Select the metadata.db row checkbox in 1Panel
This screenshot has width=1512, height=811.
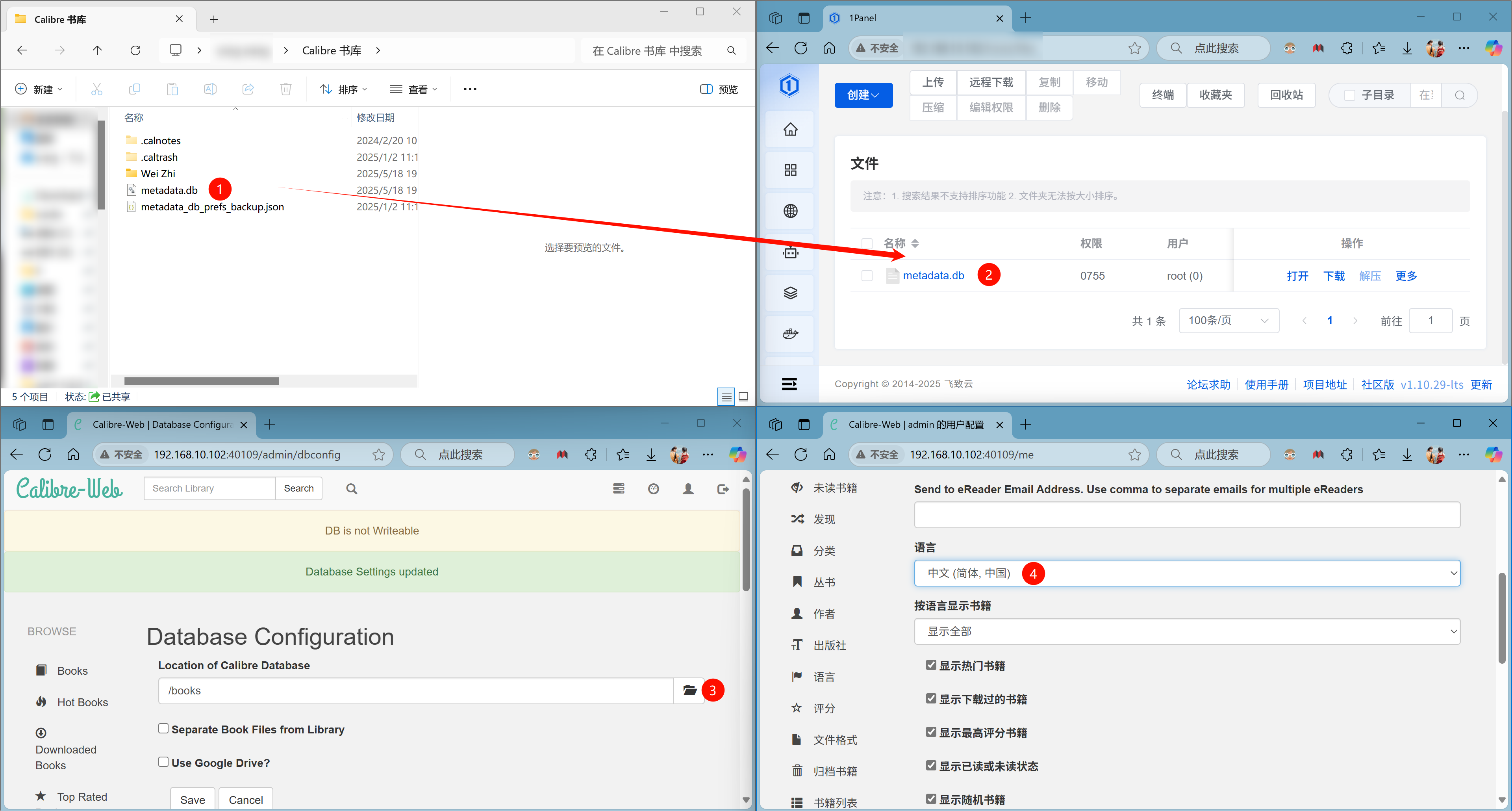coord(866,275)
